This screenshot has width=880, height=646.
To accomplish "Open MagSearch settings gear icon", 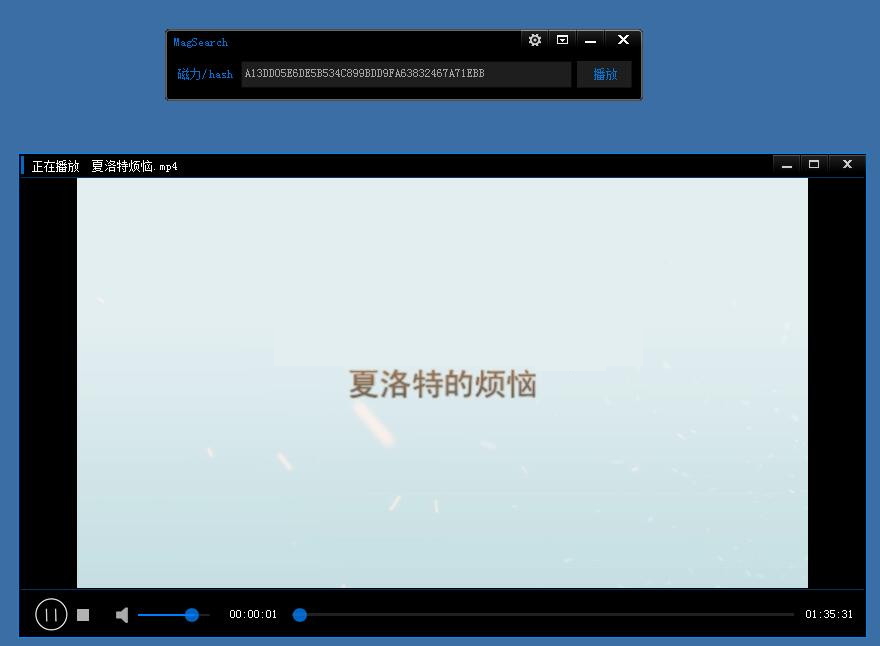I will click(534, 40).
